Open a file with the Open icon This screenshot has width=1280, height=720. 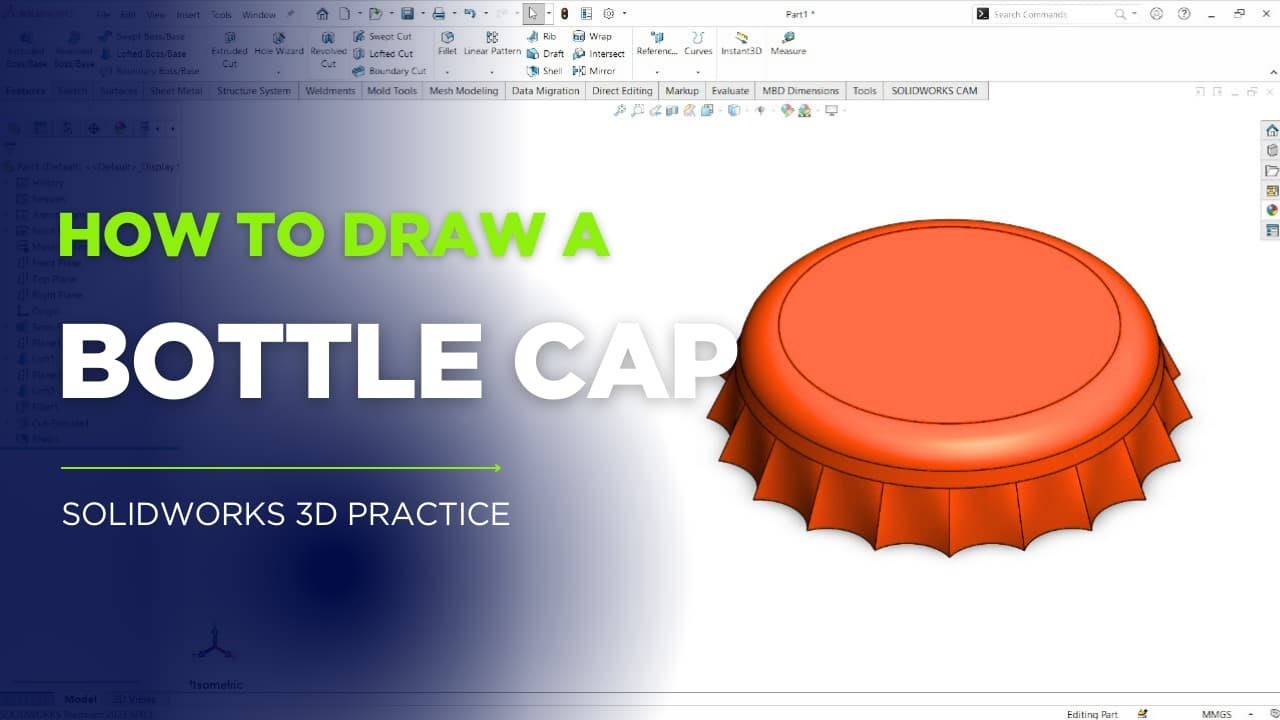tap(374, 14)
